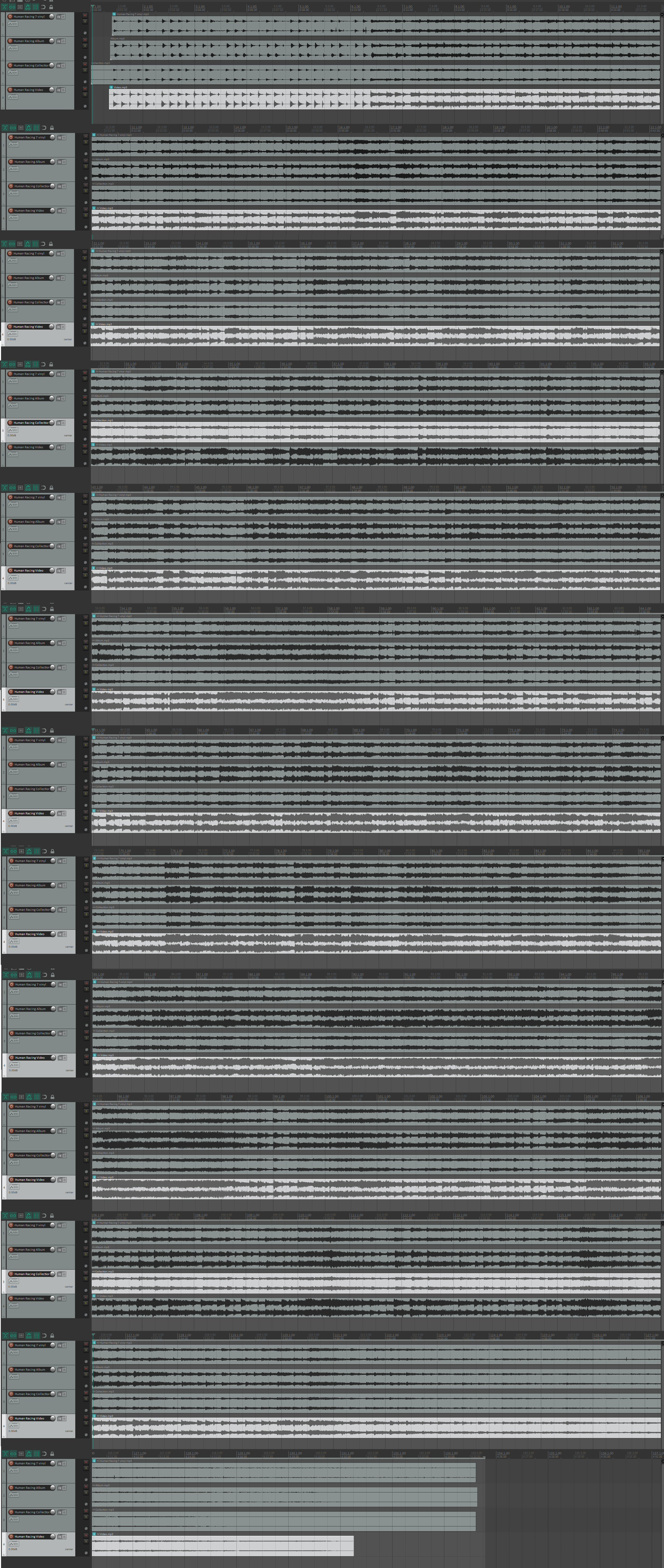The height and width of the screenshot is (1568, 664).
Task: Toggle phase invert on topmost Human Racing 7 vinyl track
Action: [85, 33]
